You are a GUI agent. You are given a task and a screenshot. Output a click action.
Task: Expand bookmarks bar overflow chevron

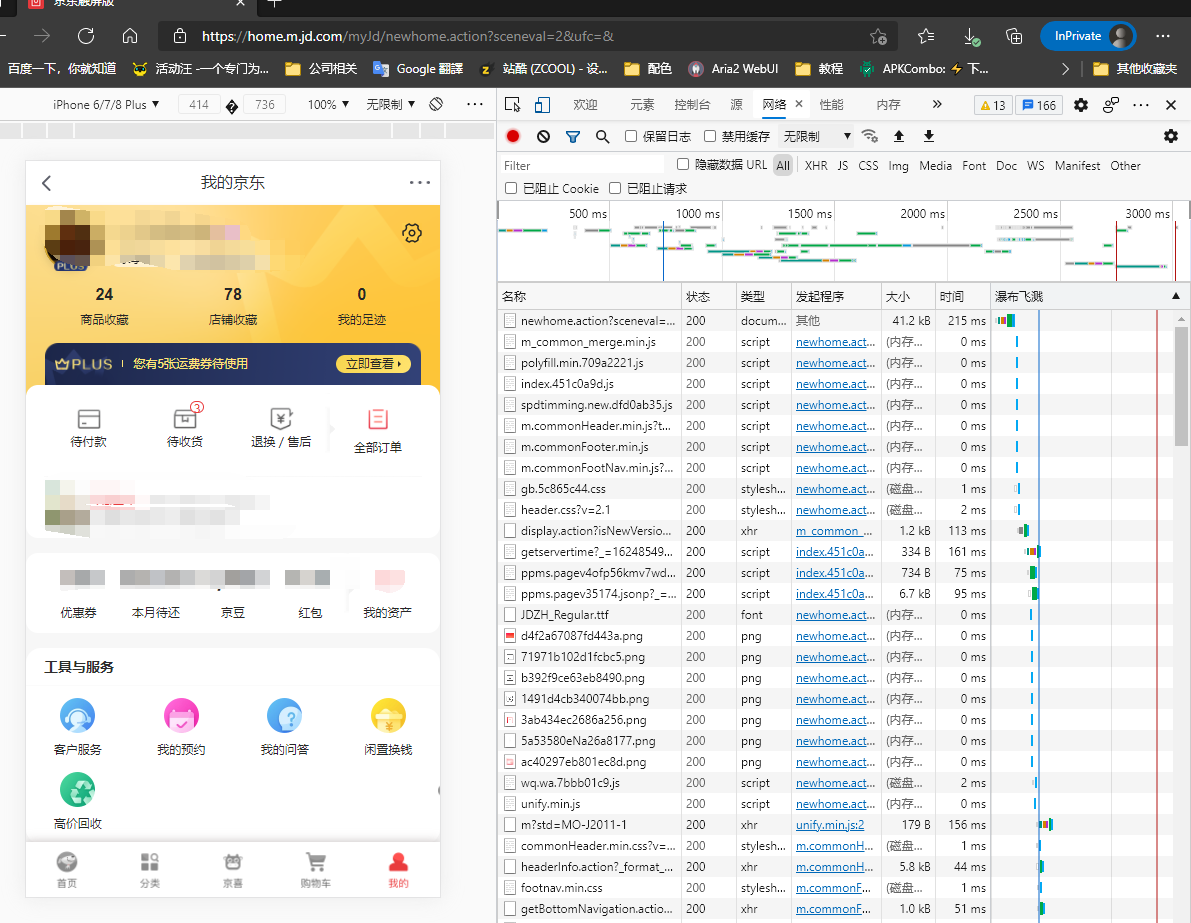(1065, 68)
